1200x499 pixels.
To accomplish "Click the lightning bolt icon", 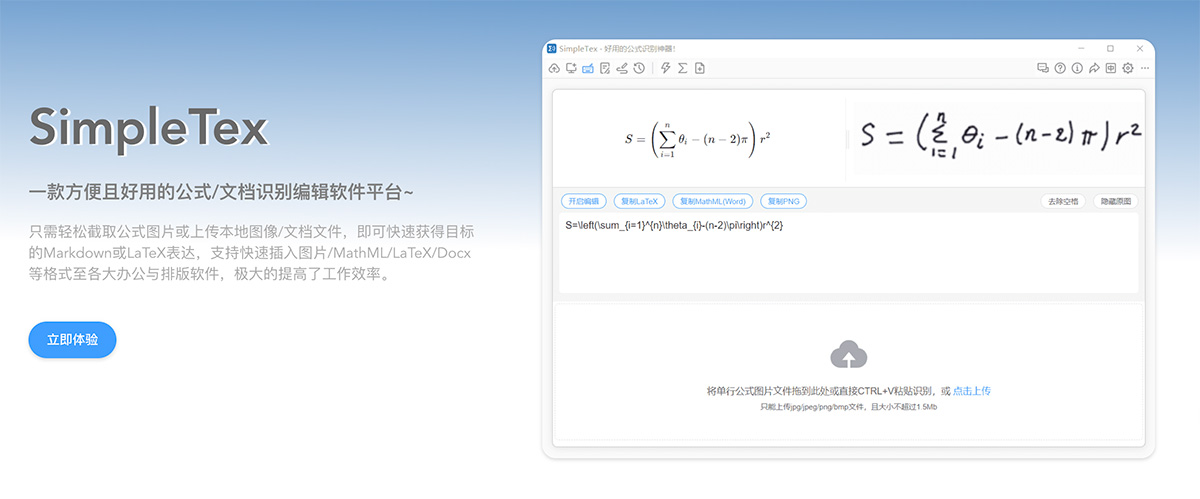I will pos(666,68).
